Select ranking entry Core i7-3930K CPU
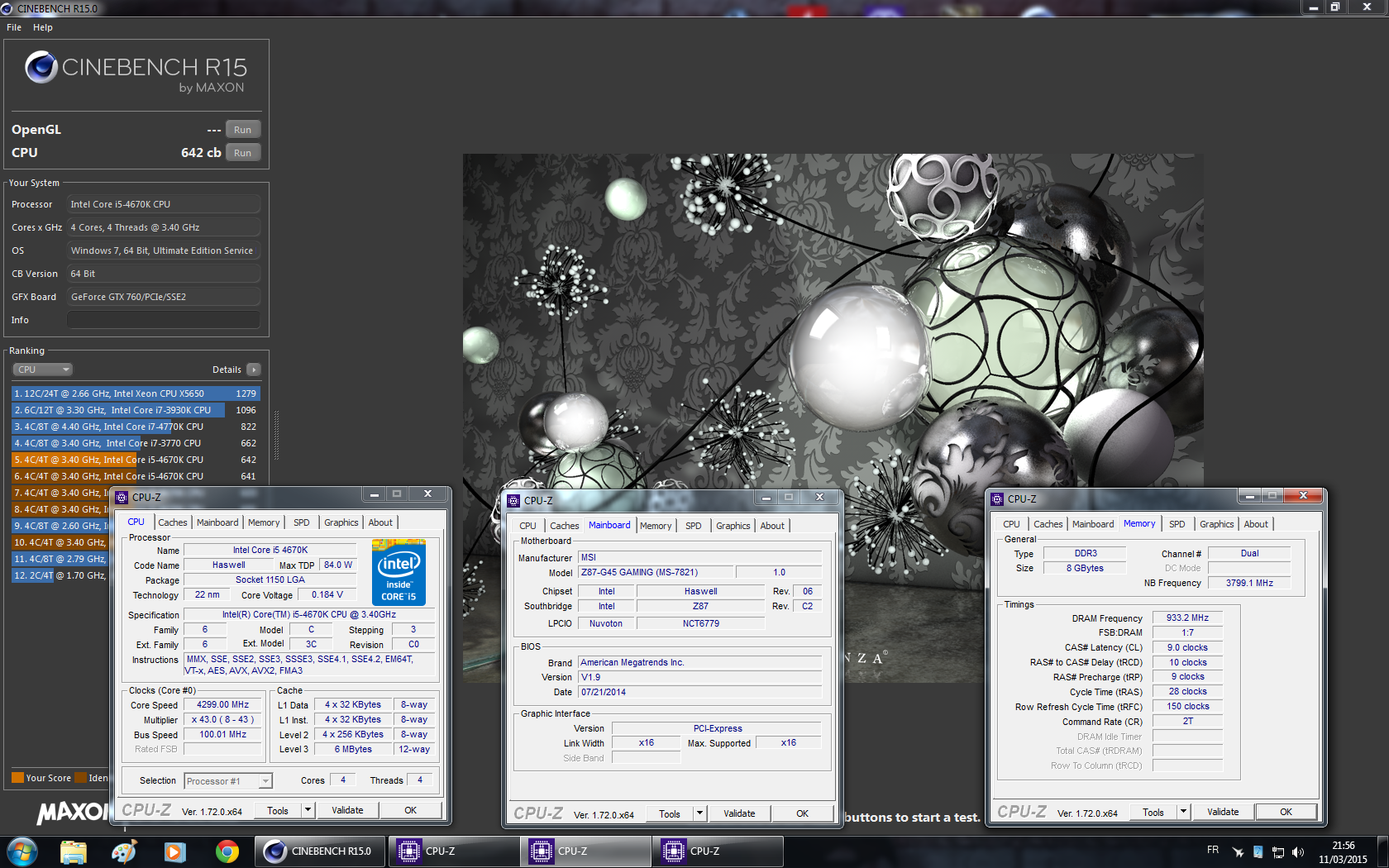1389x868 pixels. [x=136, y=410]
